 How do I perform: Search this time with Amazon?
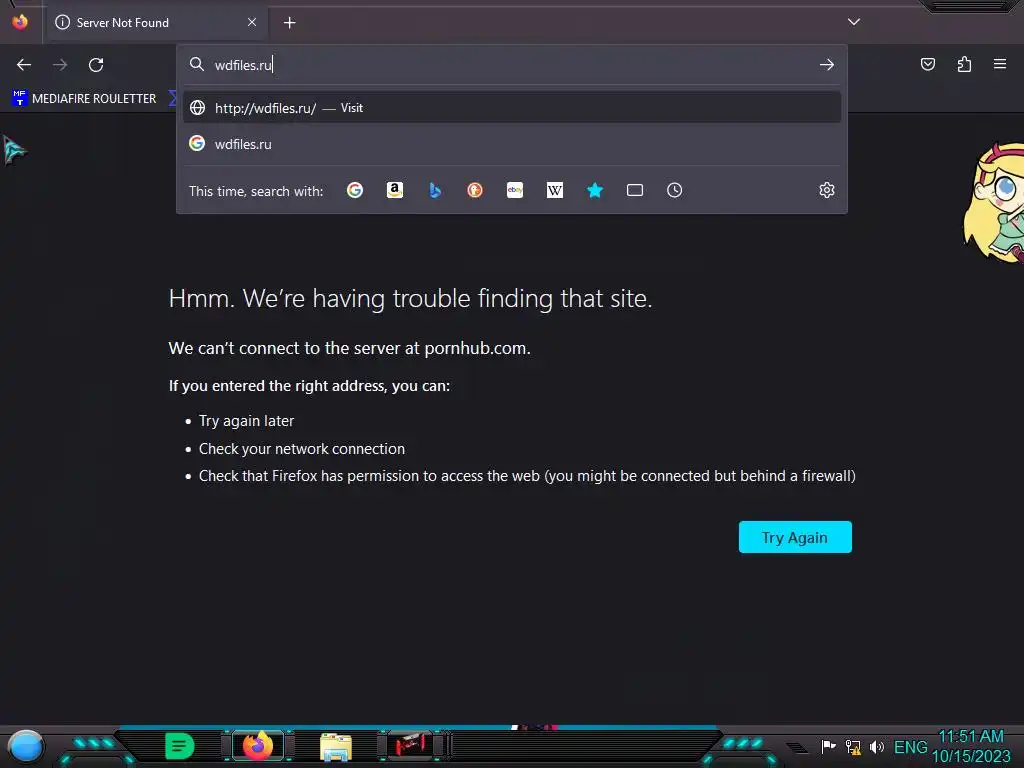(x=394, y=190)
